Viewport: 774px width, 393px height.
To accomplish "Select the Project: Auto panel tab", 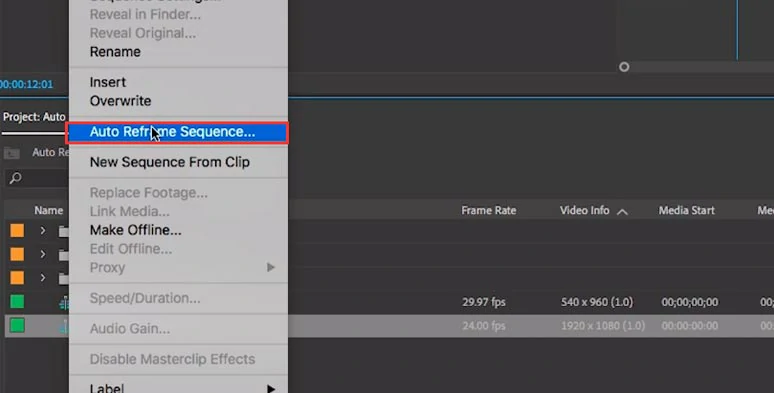I will click(x=34, y=117).
